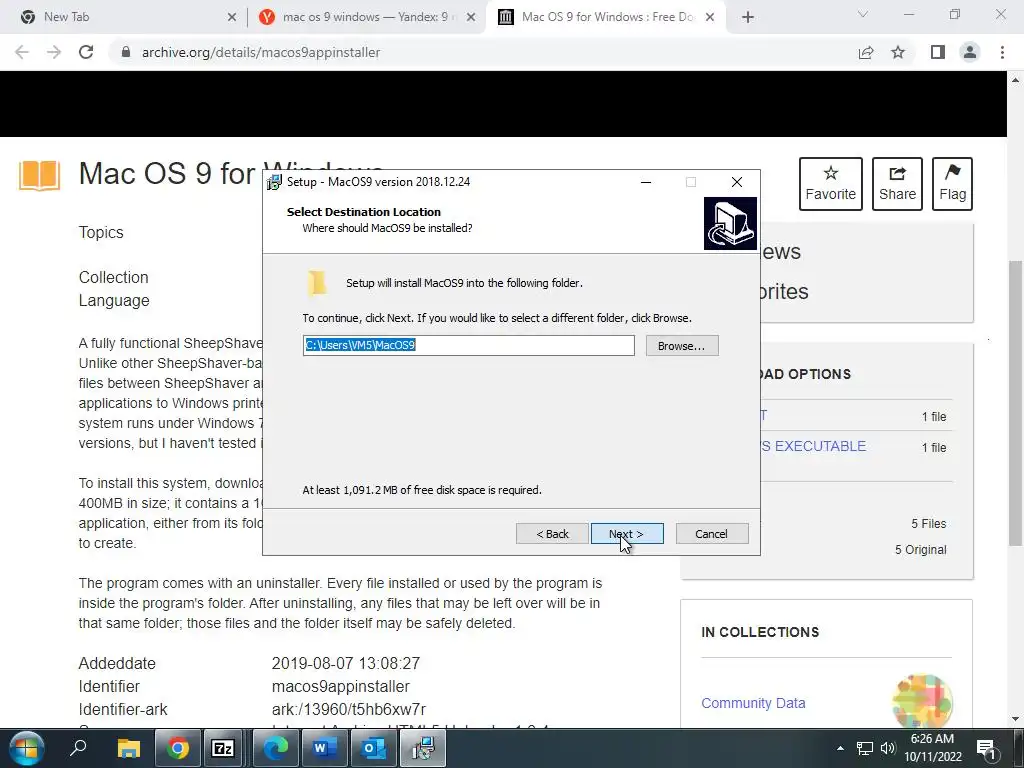Viewport: 1024px width, 768px height.
Task: Bookmark this tab with the star
Action: [x=898, y=52]
